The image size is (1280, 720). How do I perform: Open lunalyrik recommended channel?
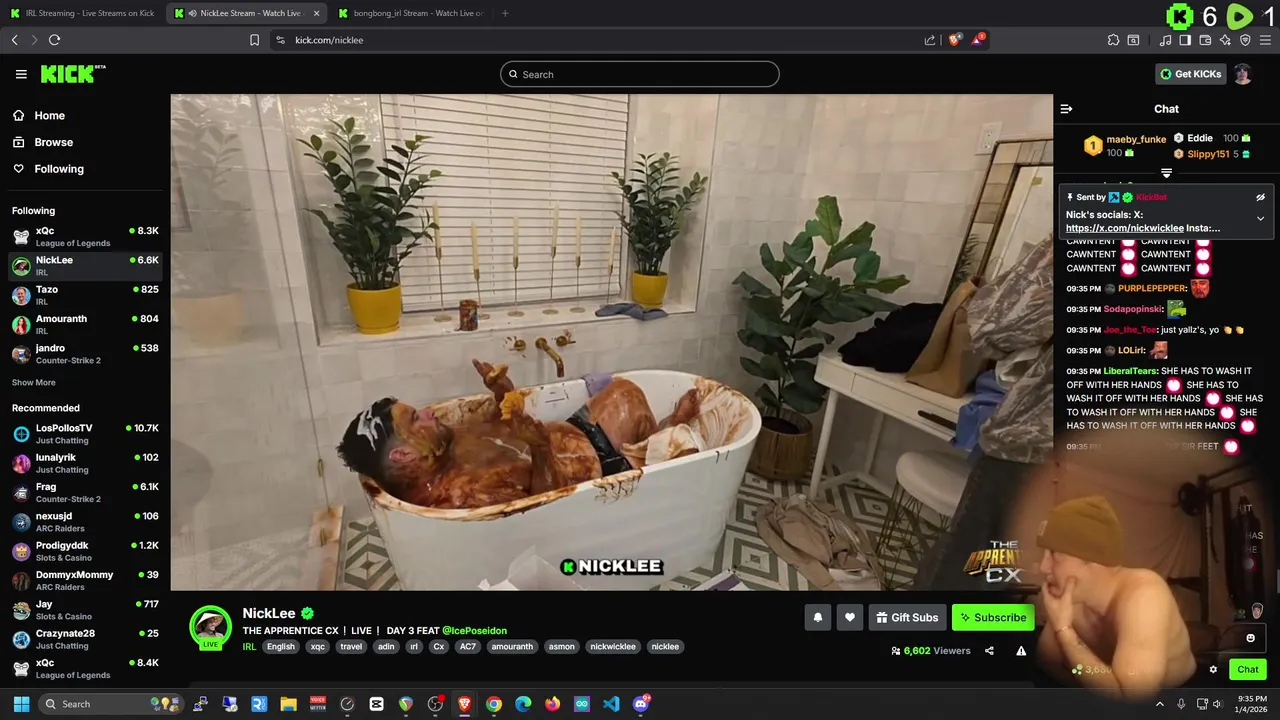85,463
